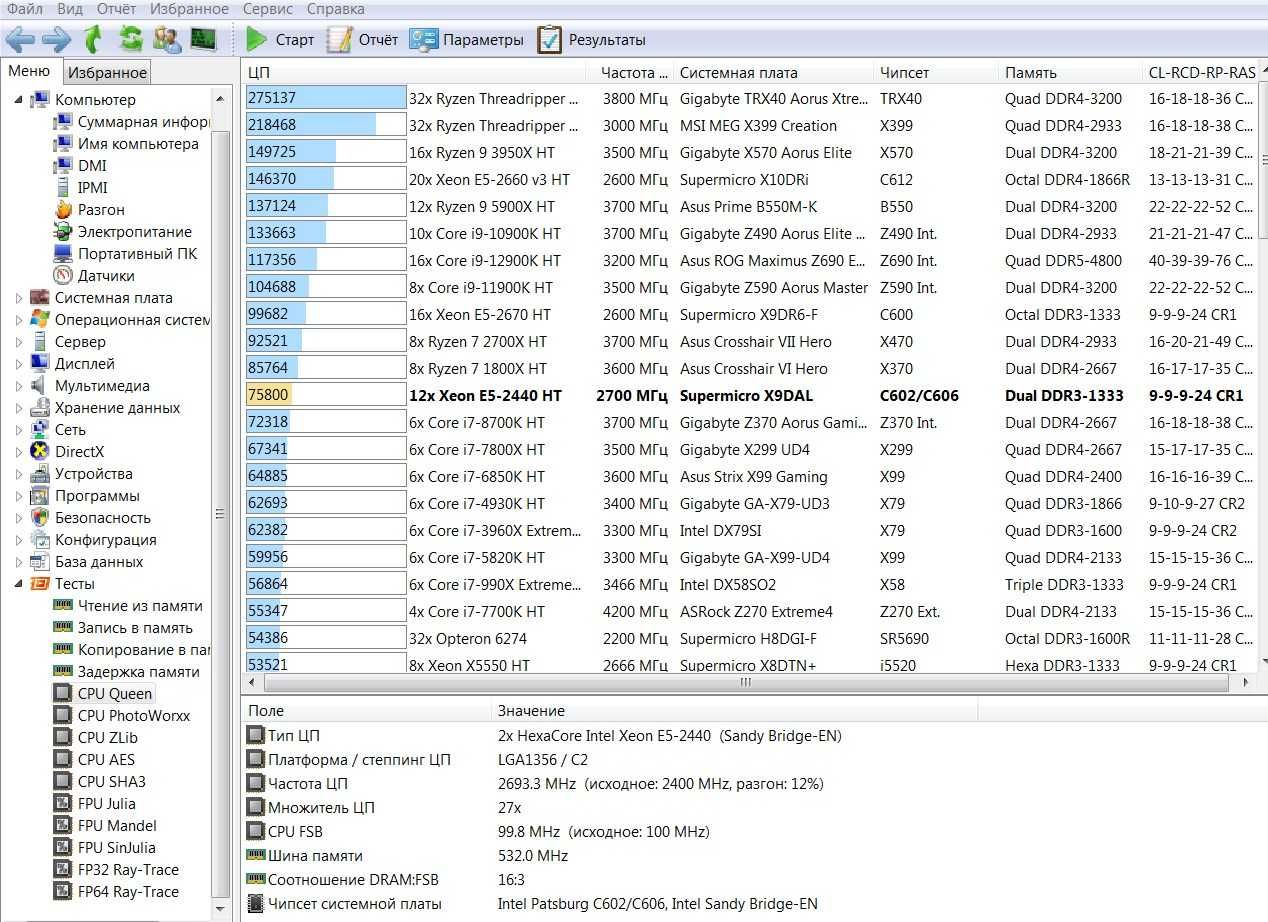Open the Запись в память test
1268x922 pixels.
[x=123, y=628]
